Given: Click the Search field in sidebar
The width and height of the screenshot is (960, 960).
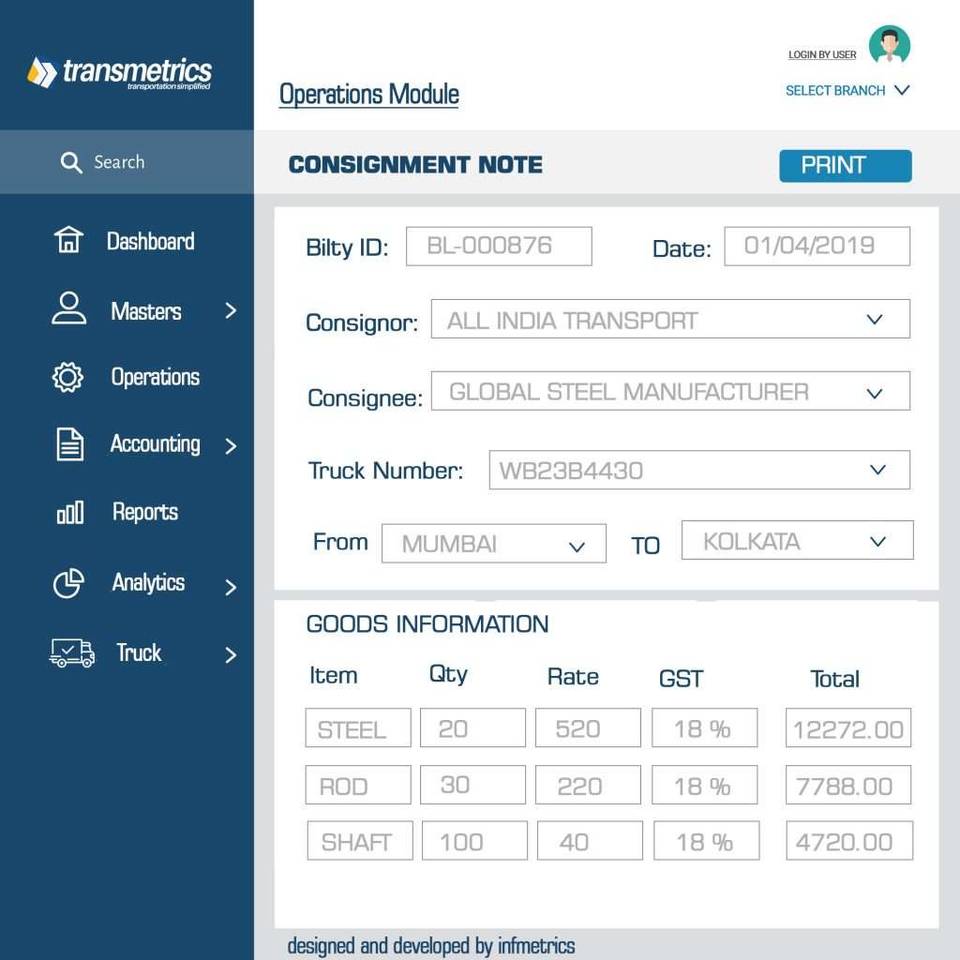Looking at the screenshot, I should click(x=127, y=162).
